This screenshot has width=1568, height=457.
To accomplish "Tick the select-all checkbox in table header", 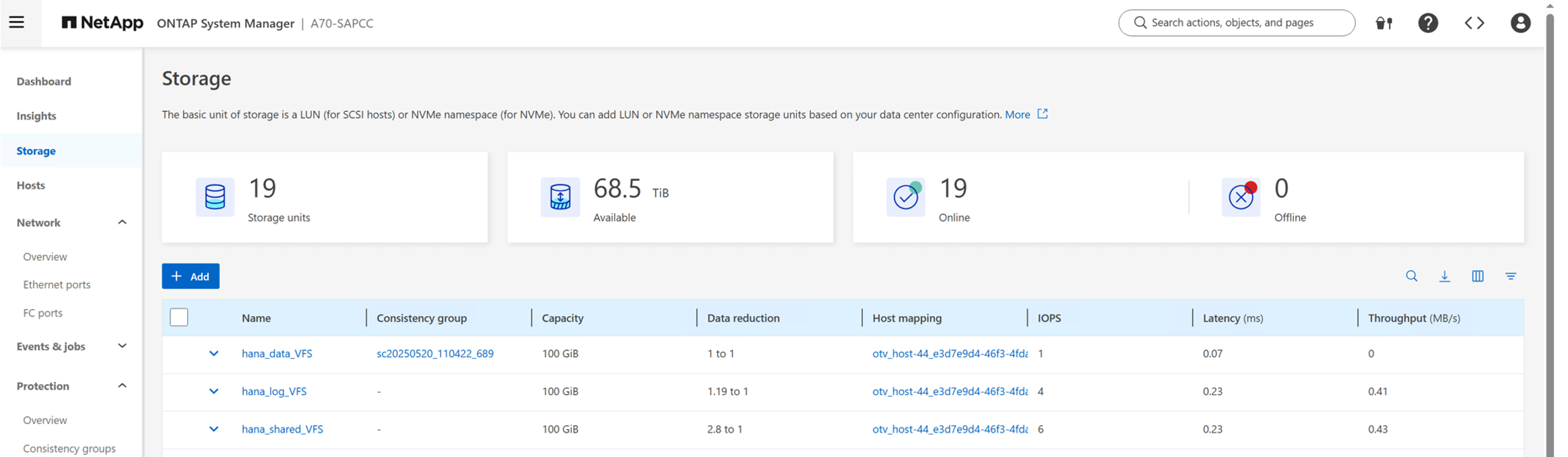I will coord(179,317).
